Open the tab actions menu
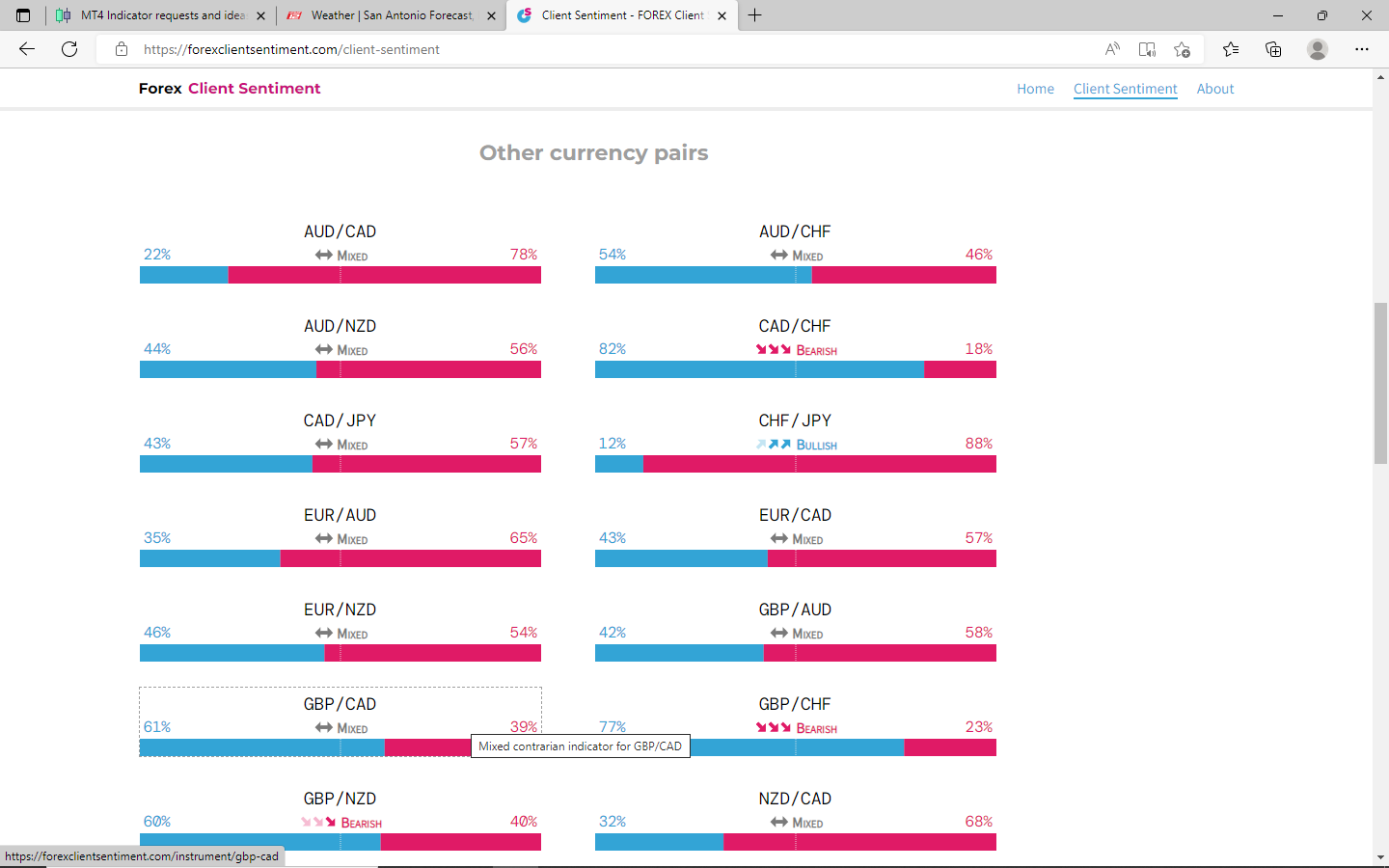 pyautogui.click(x=23, y=15)
